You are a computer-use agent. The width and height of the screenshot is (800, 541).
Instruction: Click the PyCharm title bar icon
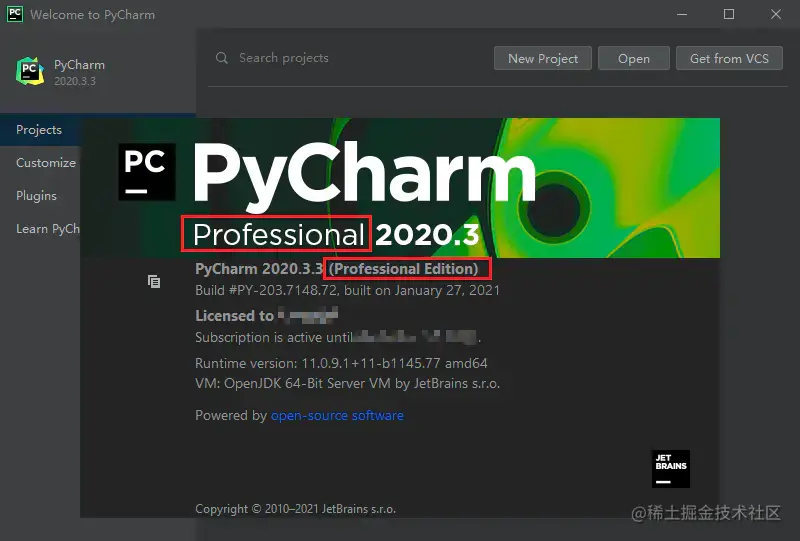(x=15, y=14)
